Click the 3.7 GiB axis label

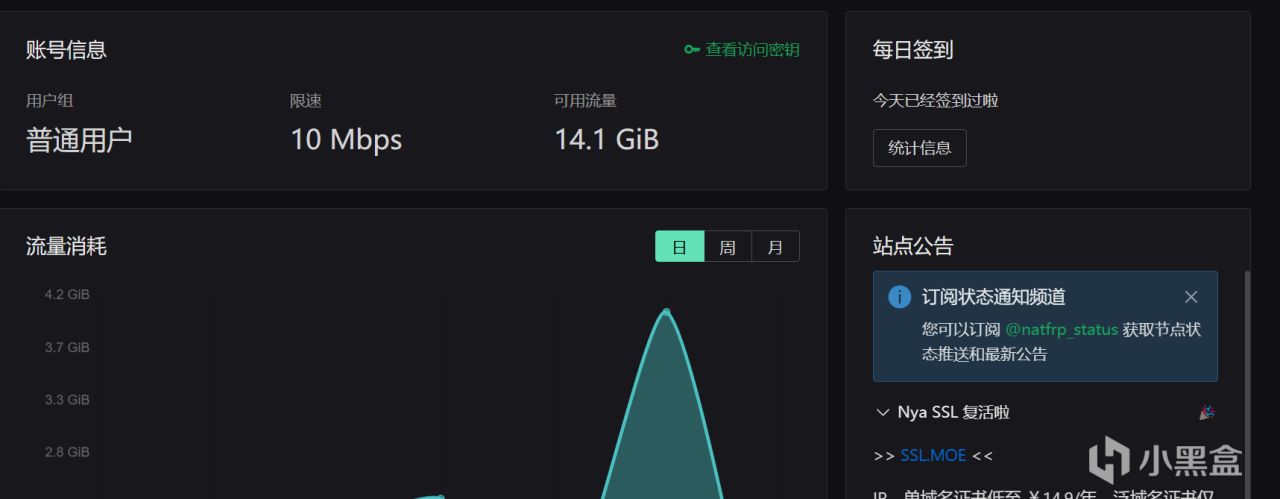[x=67, y=347]
